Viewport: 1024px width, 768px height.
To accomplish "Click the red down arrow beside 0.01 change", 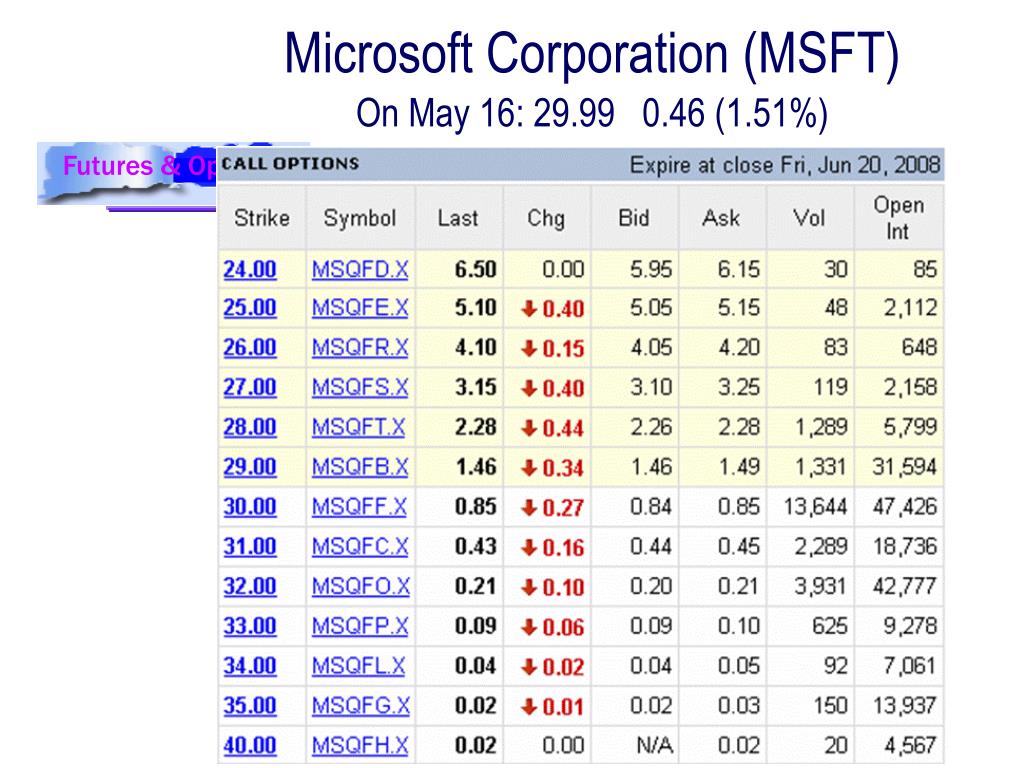I will pyautogui.click(x=529, y=707).
